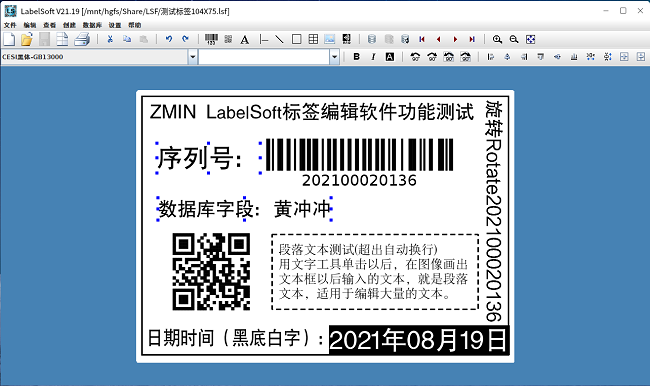The image size is (650, 386).
Task: Select the rotated 旋转Rotate text
Action: tap(494, 211)
